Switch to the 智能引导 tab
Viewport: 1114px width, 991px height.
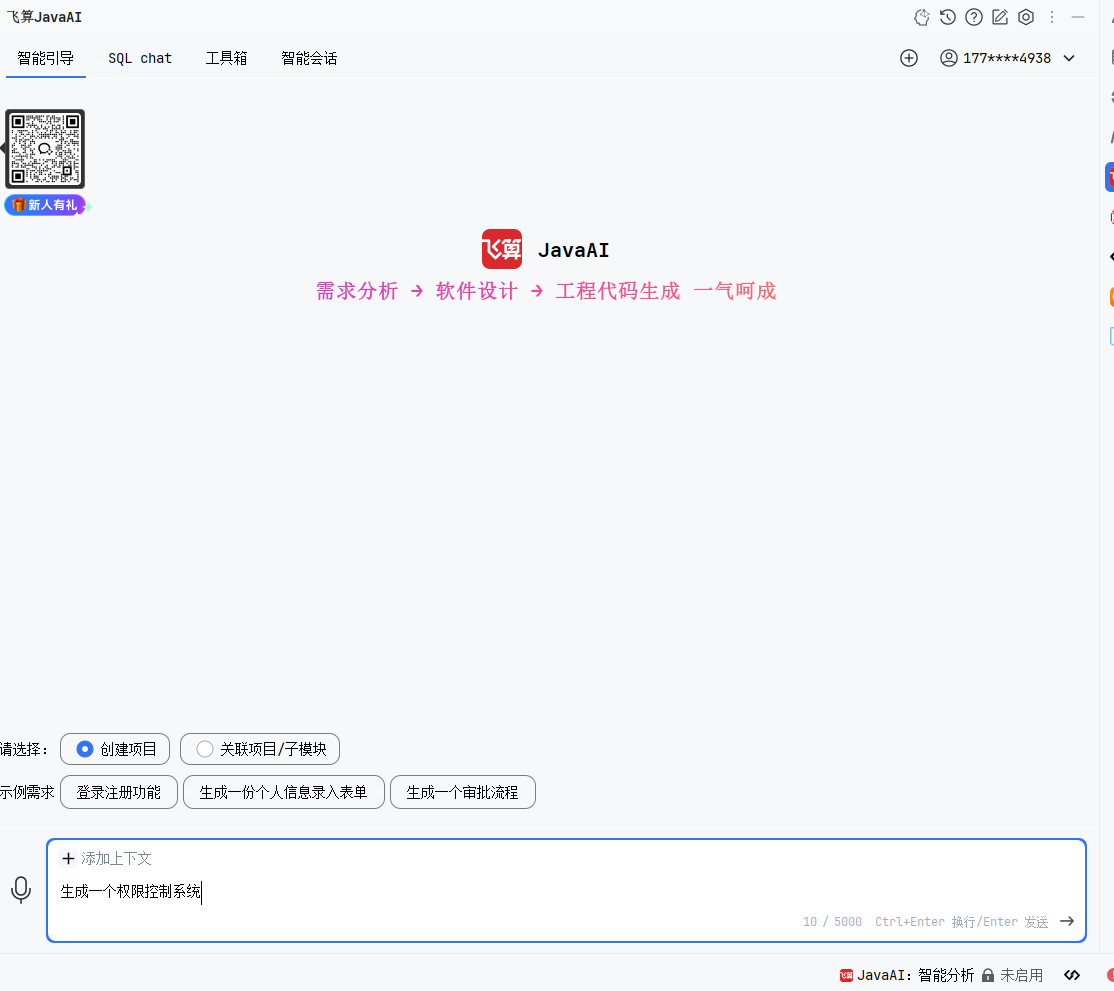pyautogui.click(x=45, y=58)
